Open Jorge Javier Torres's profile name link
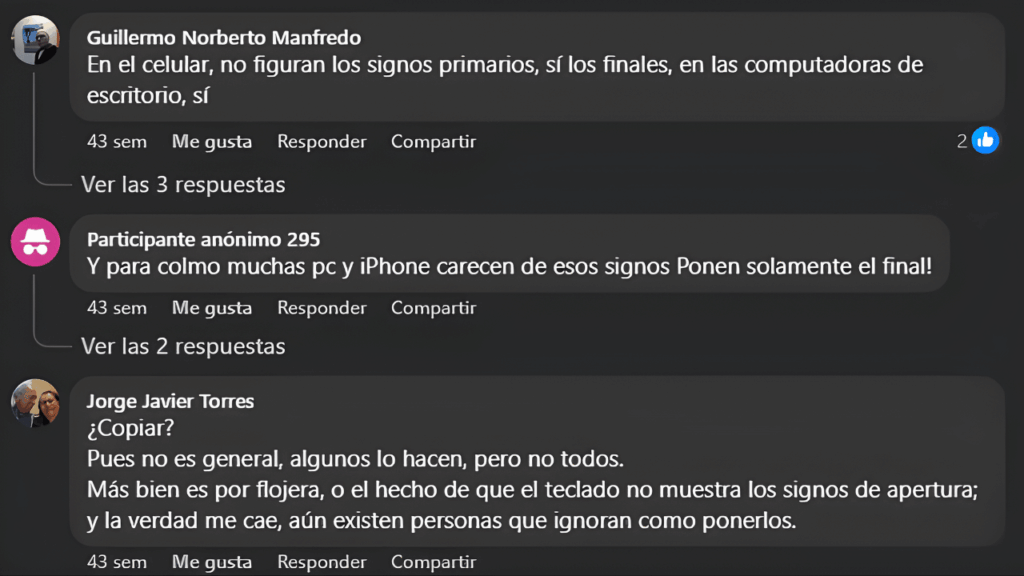Viewport: 1024px width, 576px height. coord(170,401)
